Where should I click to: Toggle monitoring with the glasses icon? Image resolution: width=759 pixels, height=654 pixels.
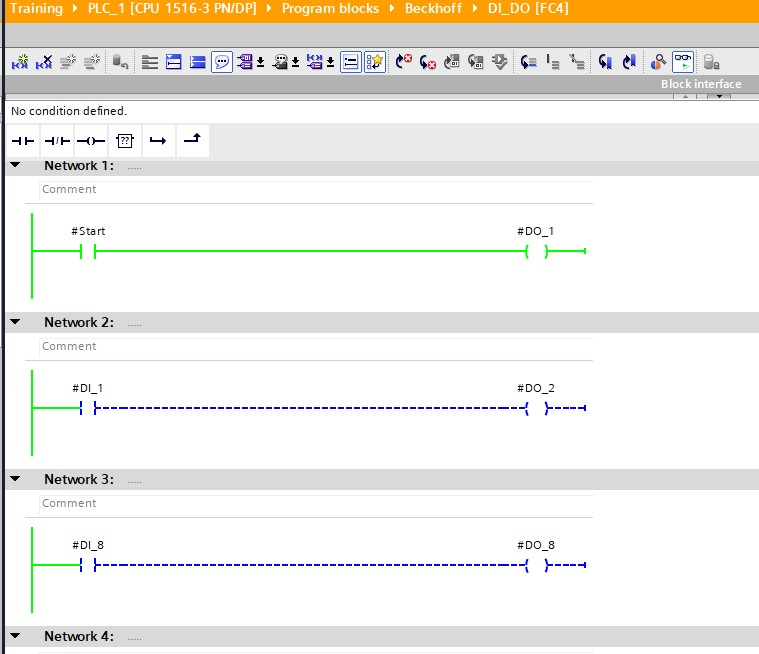(683, 62)
